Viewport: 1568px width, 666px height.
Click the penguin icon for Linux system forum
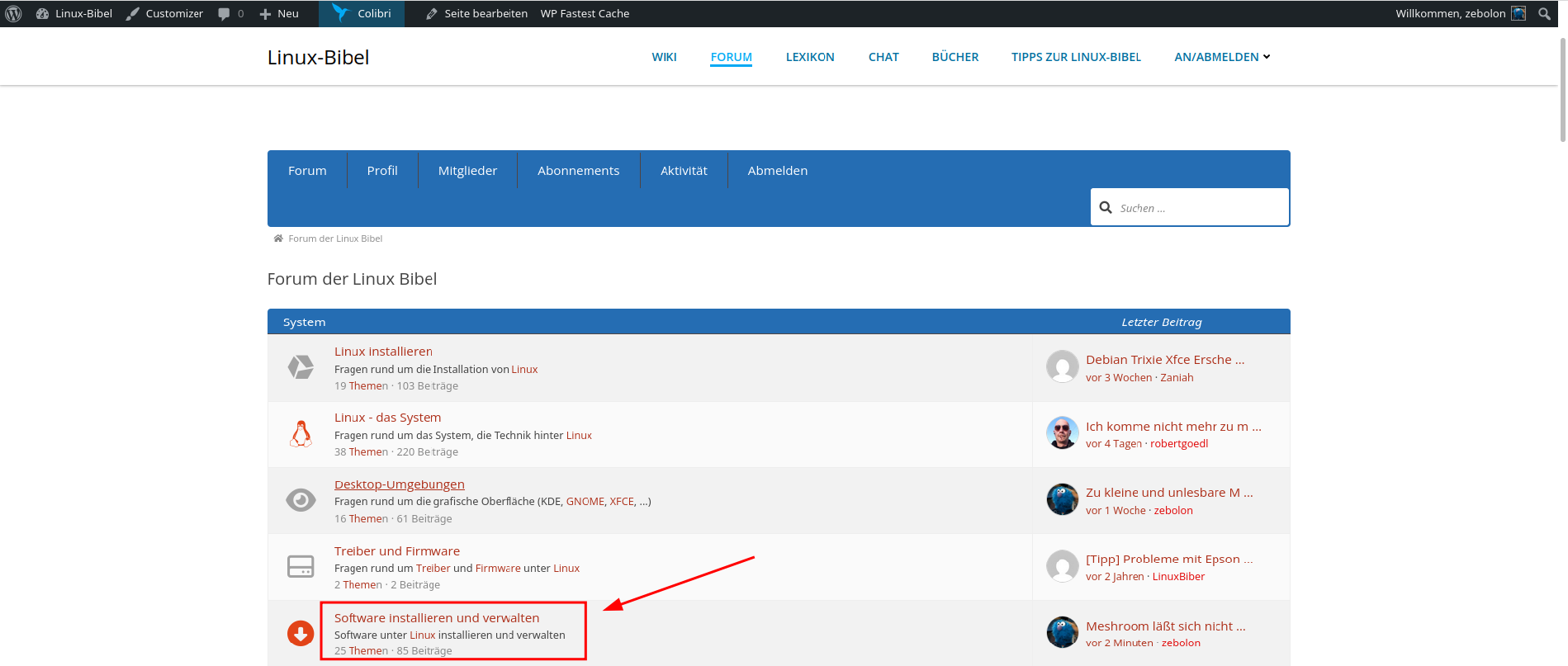[301, 434]
